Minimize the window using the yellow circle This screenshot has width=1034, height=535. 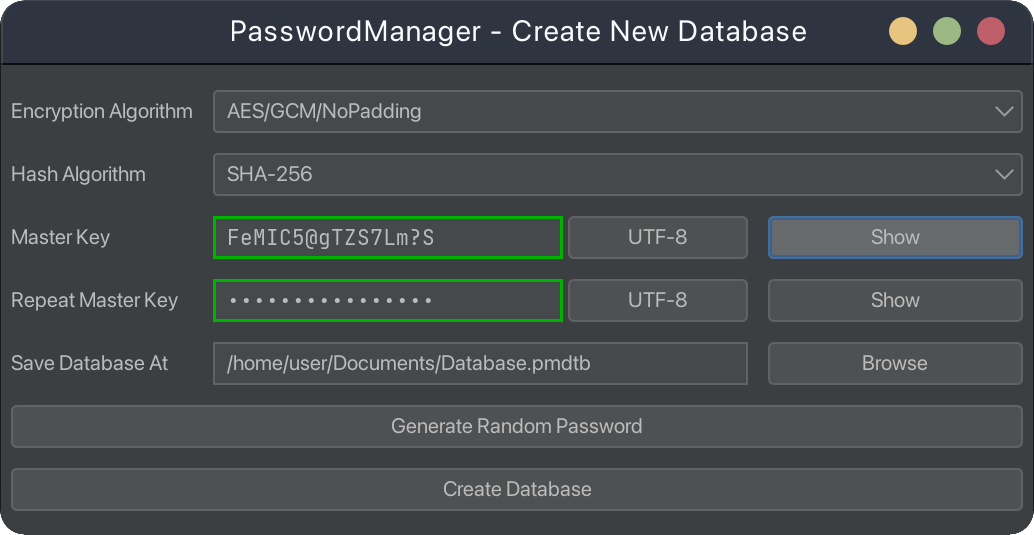coord(903,31)
